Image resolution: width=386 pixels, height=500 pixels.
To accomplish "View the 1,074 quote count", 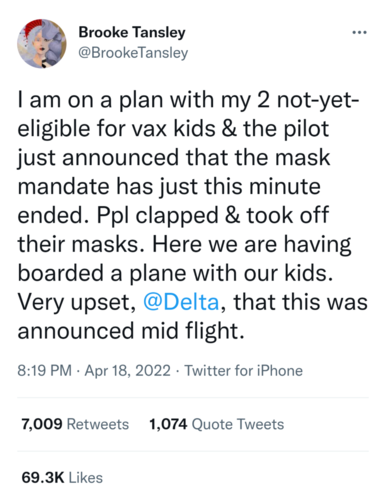I will [168, 424].
